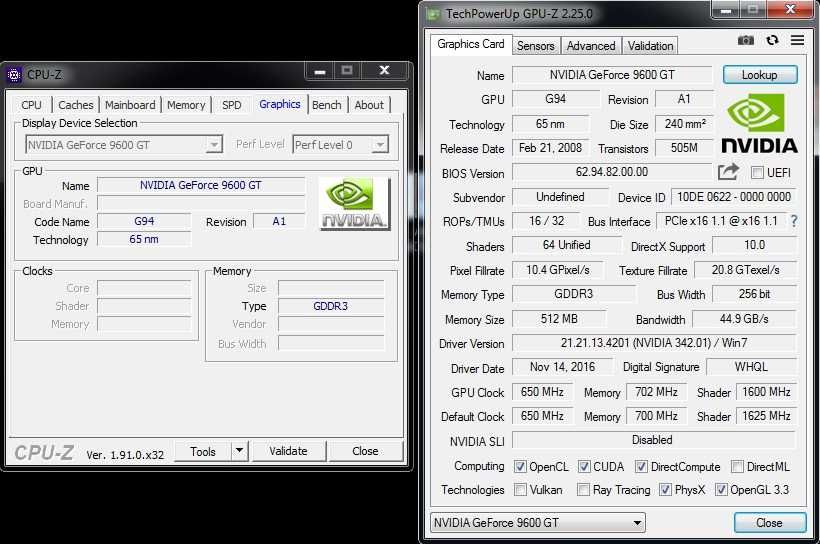Open the Validation tab in GPU-Z

tap(651, 46)
